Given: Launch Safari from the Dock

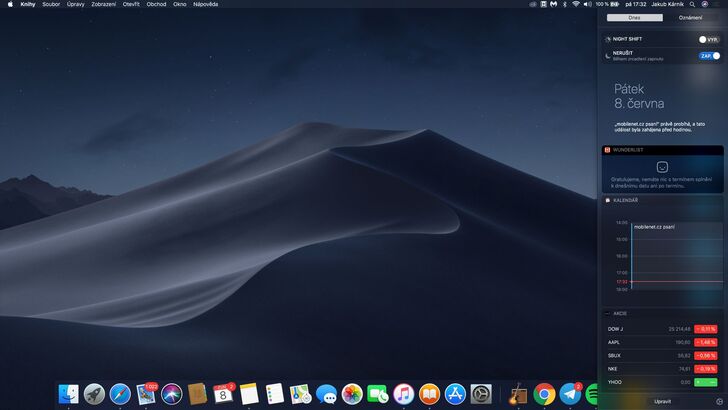Looking at the screenshot, I should [x=120, y=394].
